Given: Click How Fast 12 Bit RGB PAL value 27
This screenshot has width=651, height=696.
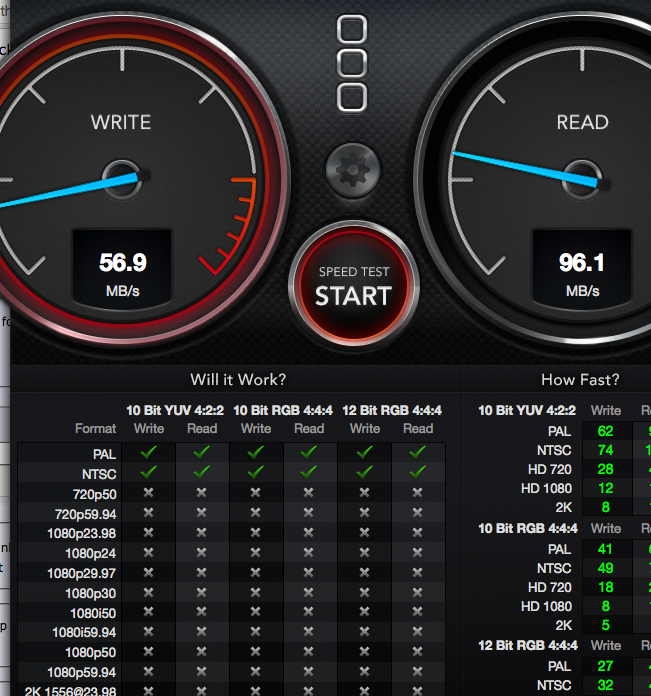Looking at the screenshot, I should click(605, 666).
